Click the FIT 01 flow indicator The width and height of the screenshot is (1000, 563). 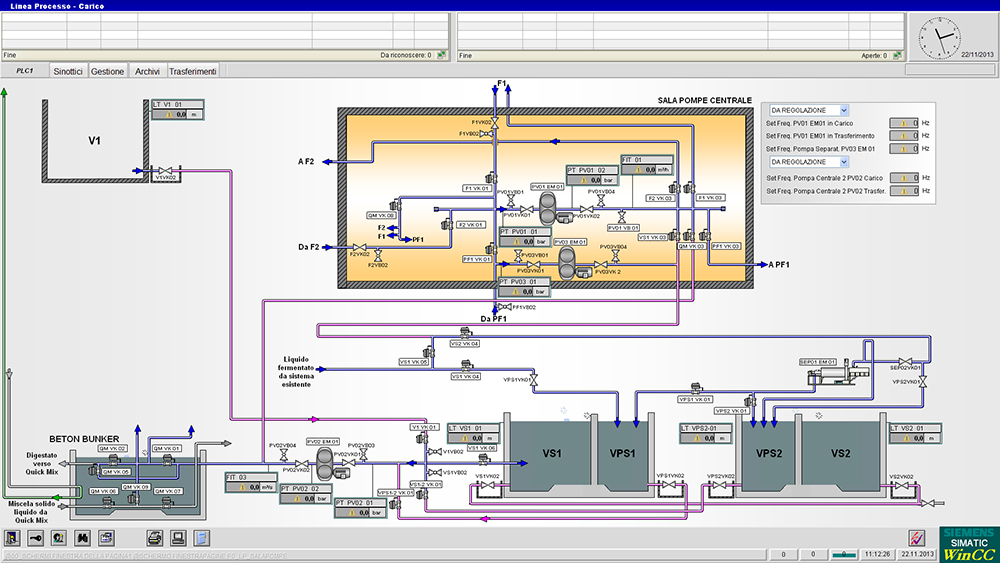647,165
